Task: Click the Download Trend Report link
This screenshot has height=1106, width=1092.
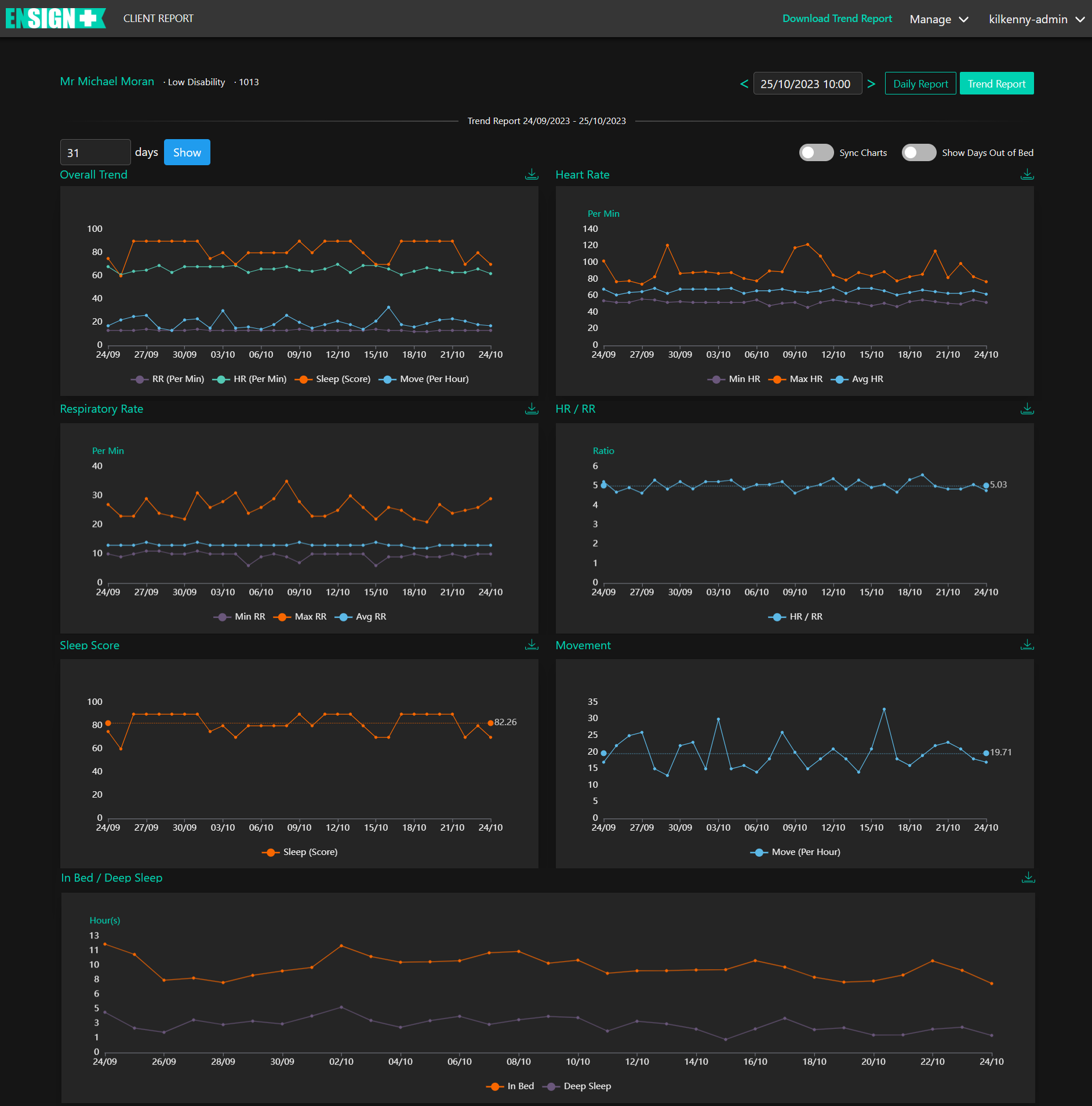Action: [836, 19]
